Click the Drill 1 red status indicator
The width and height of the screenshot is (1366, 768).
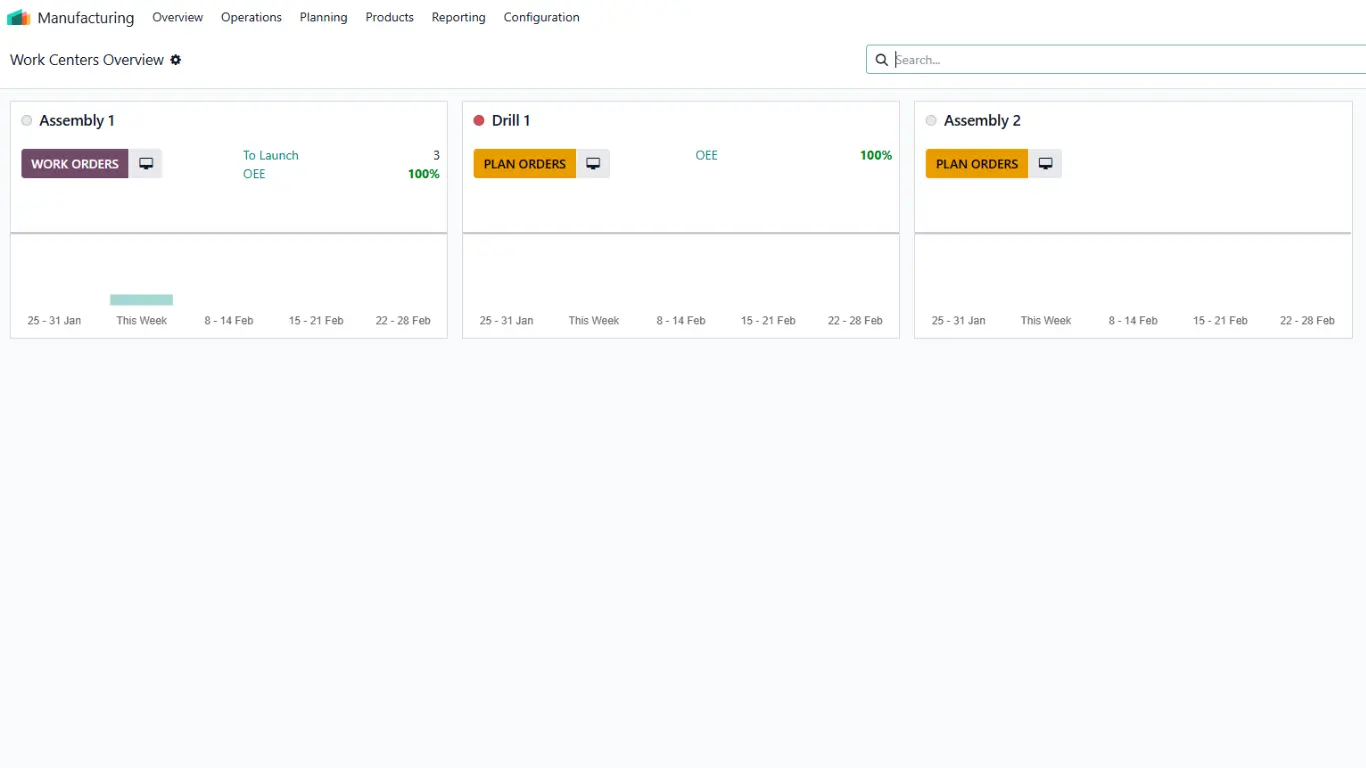pos(479,121)
